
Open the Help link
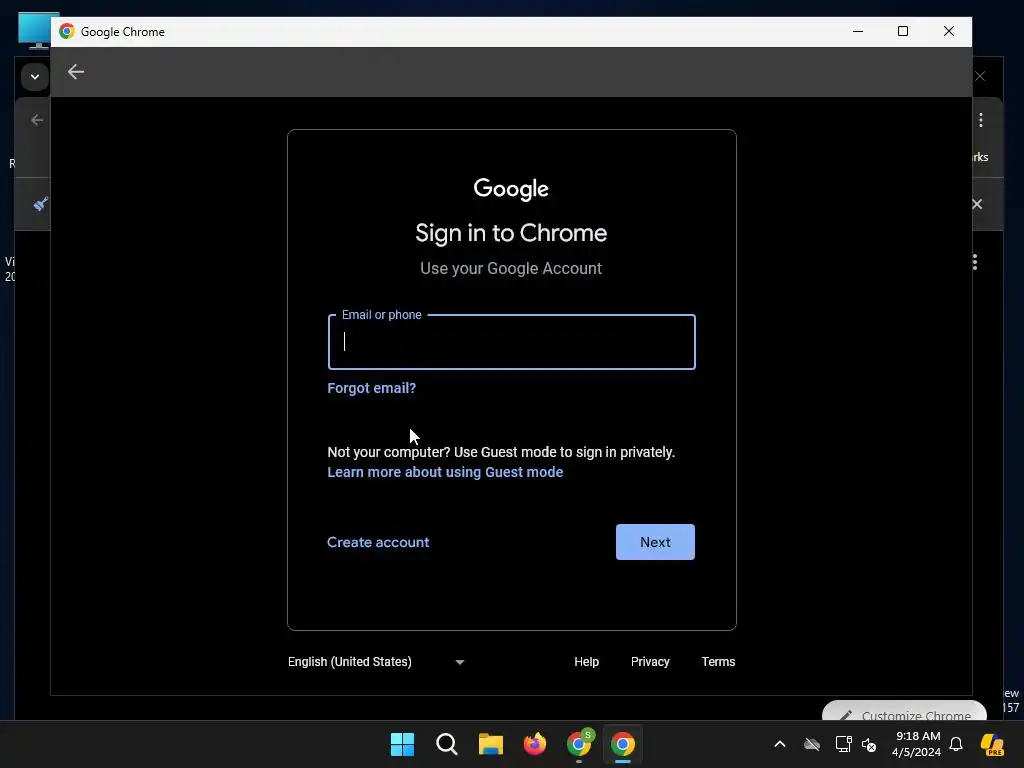586,662
